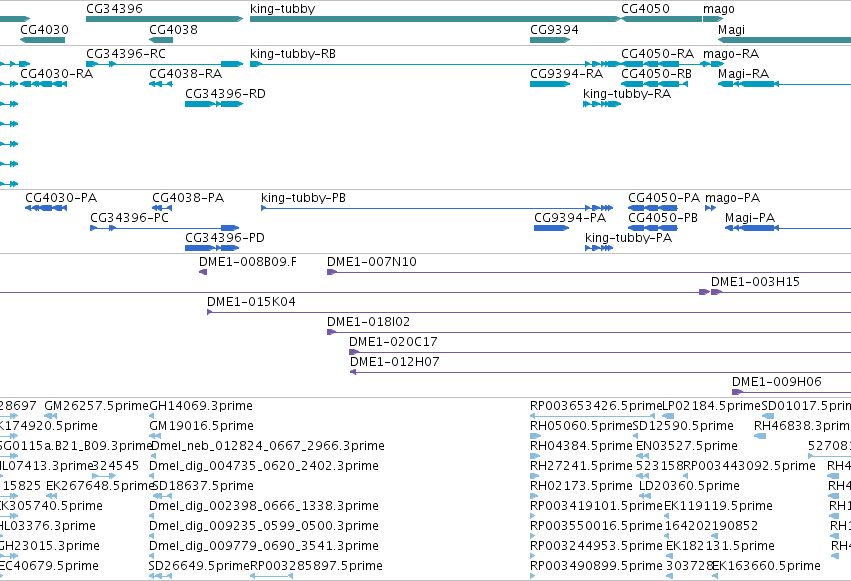Select the king-tubby gene bar

[435, 19]
